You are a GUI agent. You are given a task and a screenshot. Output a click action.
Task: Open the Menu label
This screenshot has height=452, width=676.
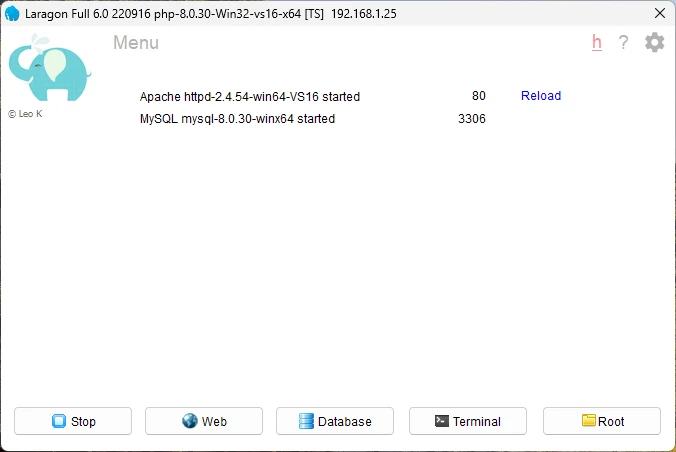click(x=136, y=43)
